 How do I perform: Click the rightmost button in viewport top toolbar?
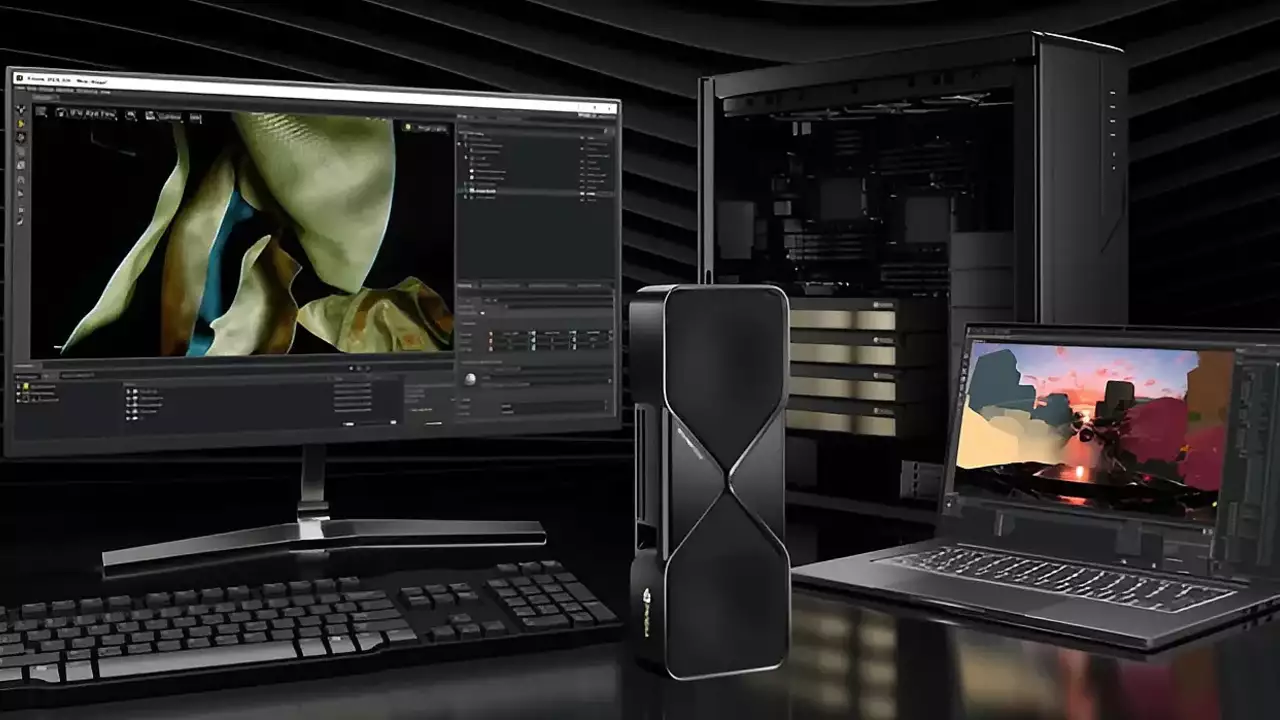click(x=195, y=118)
